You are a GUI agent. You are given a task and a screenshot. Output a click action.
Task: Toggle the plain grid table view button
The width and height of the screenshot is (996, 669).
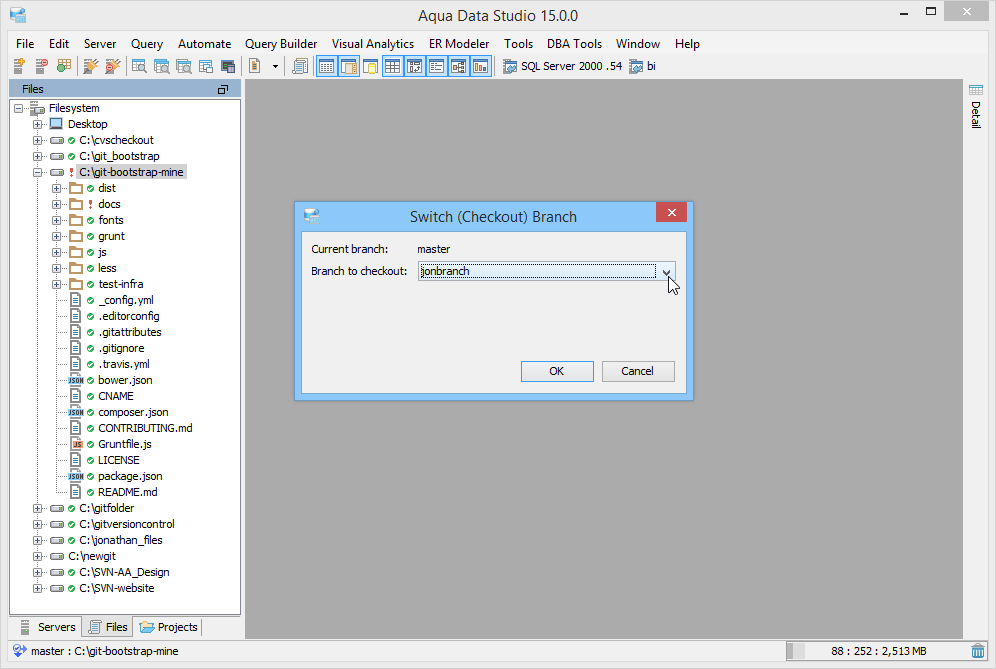click(393, 66)
